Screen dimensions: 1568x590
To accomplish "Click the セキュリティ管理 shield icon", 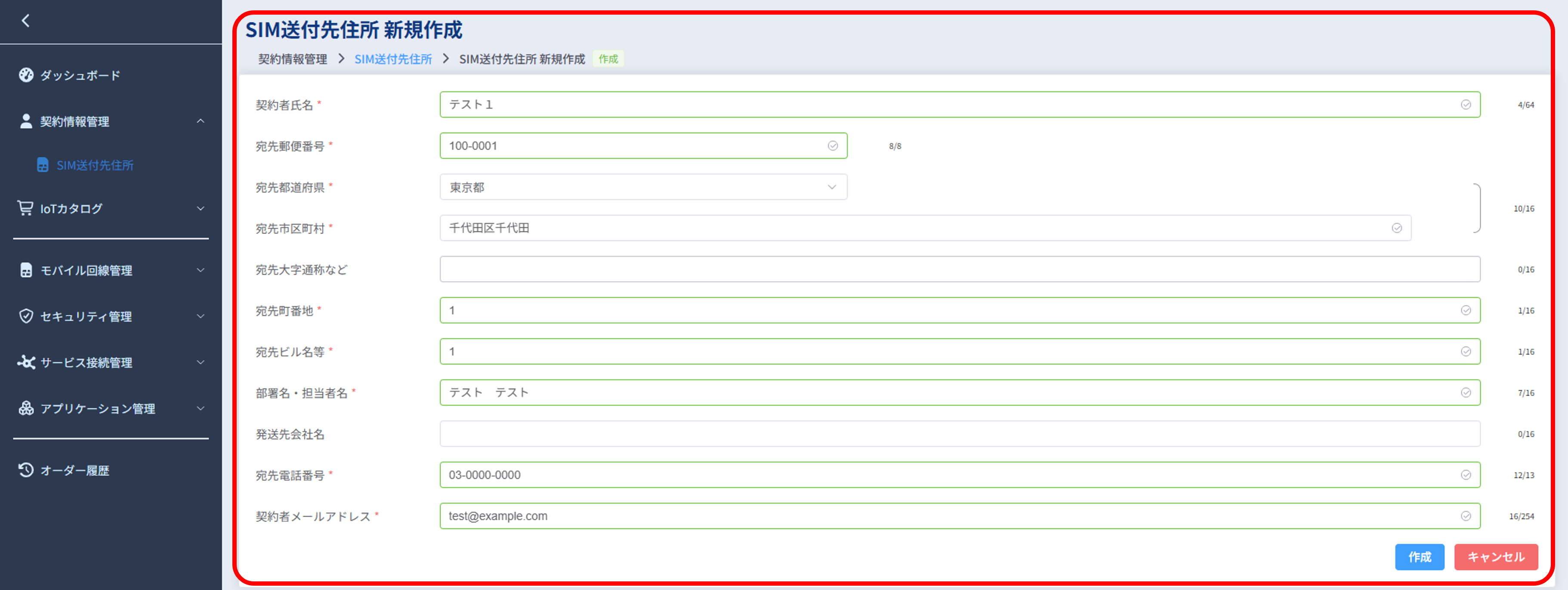I will [x=25, y=317].
